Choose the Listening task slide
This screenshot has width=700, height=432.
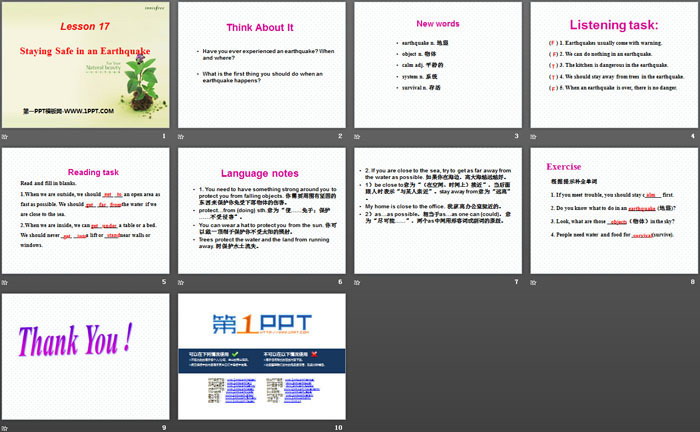(611, 64)
